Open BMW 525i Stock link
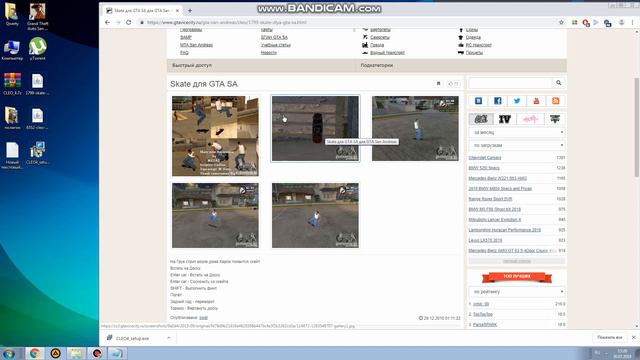The height and width of the screenshot is (360, 640). 484,168
